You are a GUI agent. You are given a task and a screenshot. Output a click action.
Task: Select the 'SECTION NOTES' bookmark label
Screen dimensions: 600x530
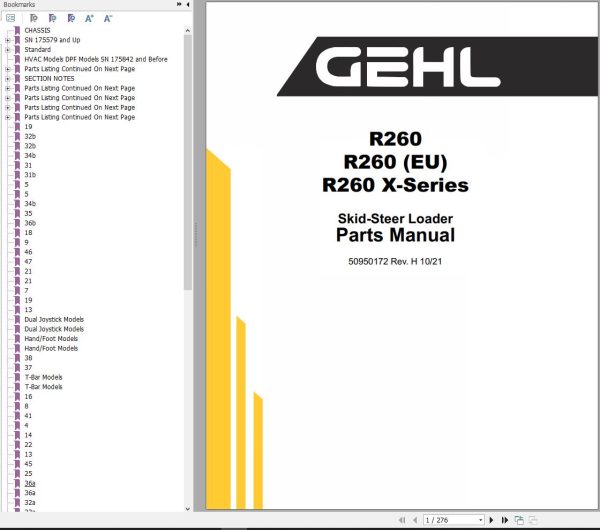click(49, 78)
